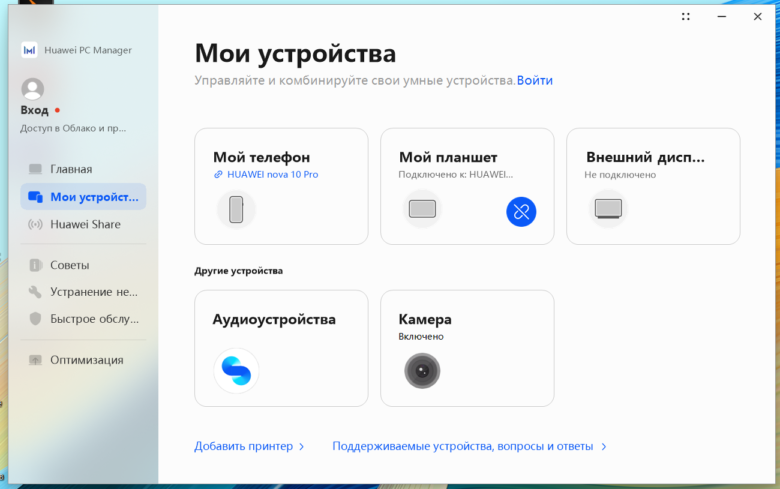Click the blue disconnect link button for tablet

point(521,211)
